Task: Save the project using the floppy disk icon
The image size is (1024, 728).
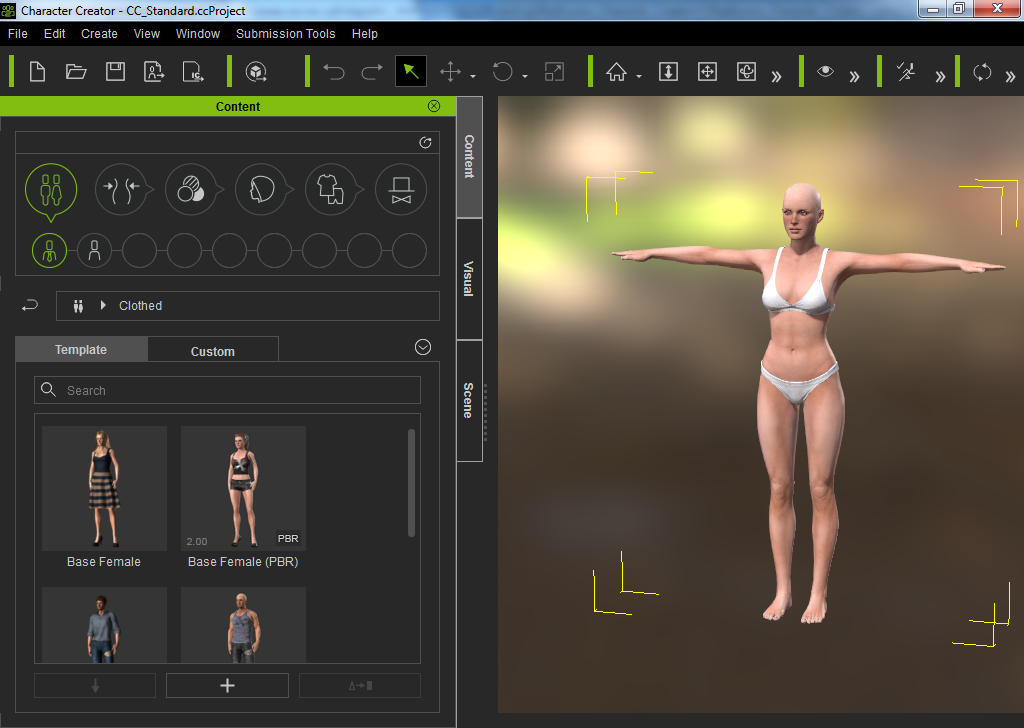Action: pos(115,72)
